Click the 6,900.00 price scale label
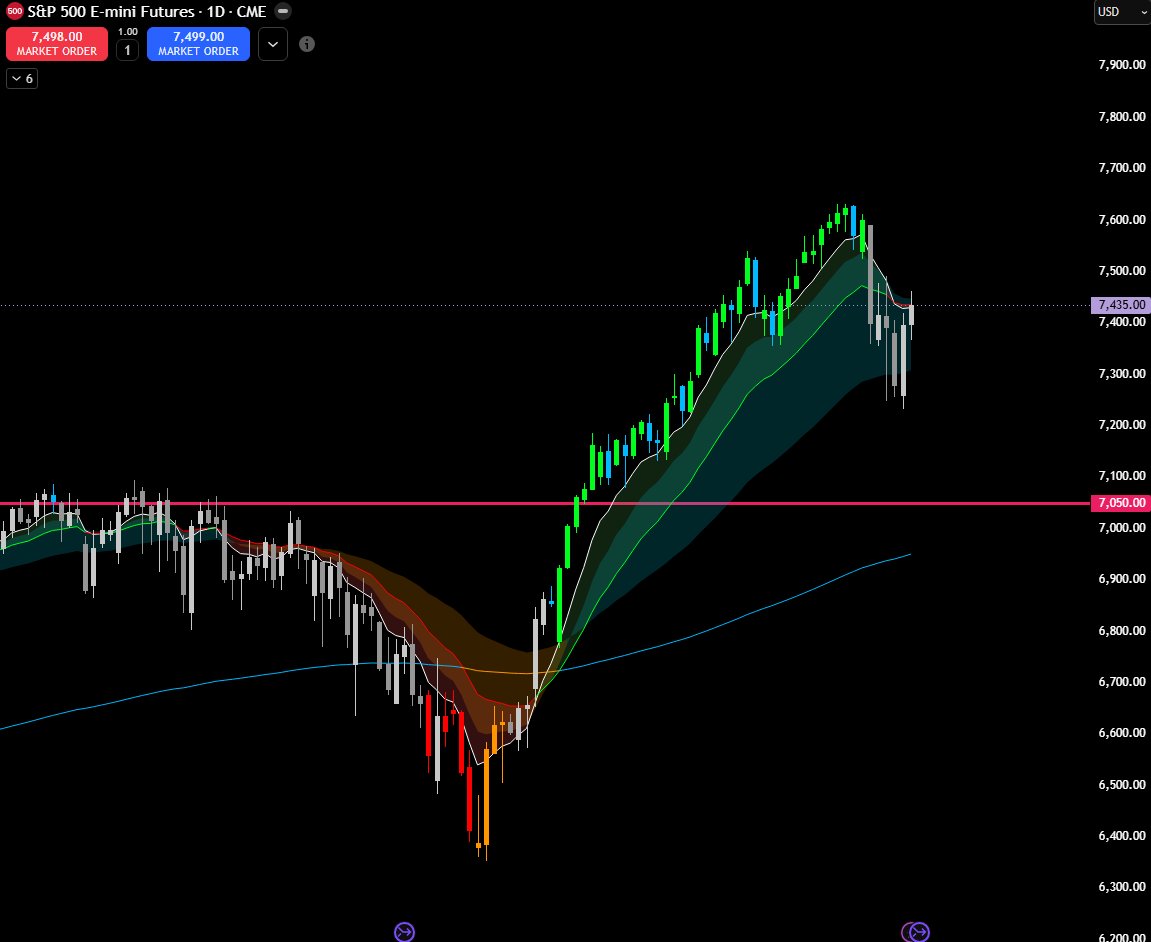This screenshot has height=942, width=1151. pyautogui.click(x=1122, y=579)
